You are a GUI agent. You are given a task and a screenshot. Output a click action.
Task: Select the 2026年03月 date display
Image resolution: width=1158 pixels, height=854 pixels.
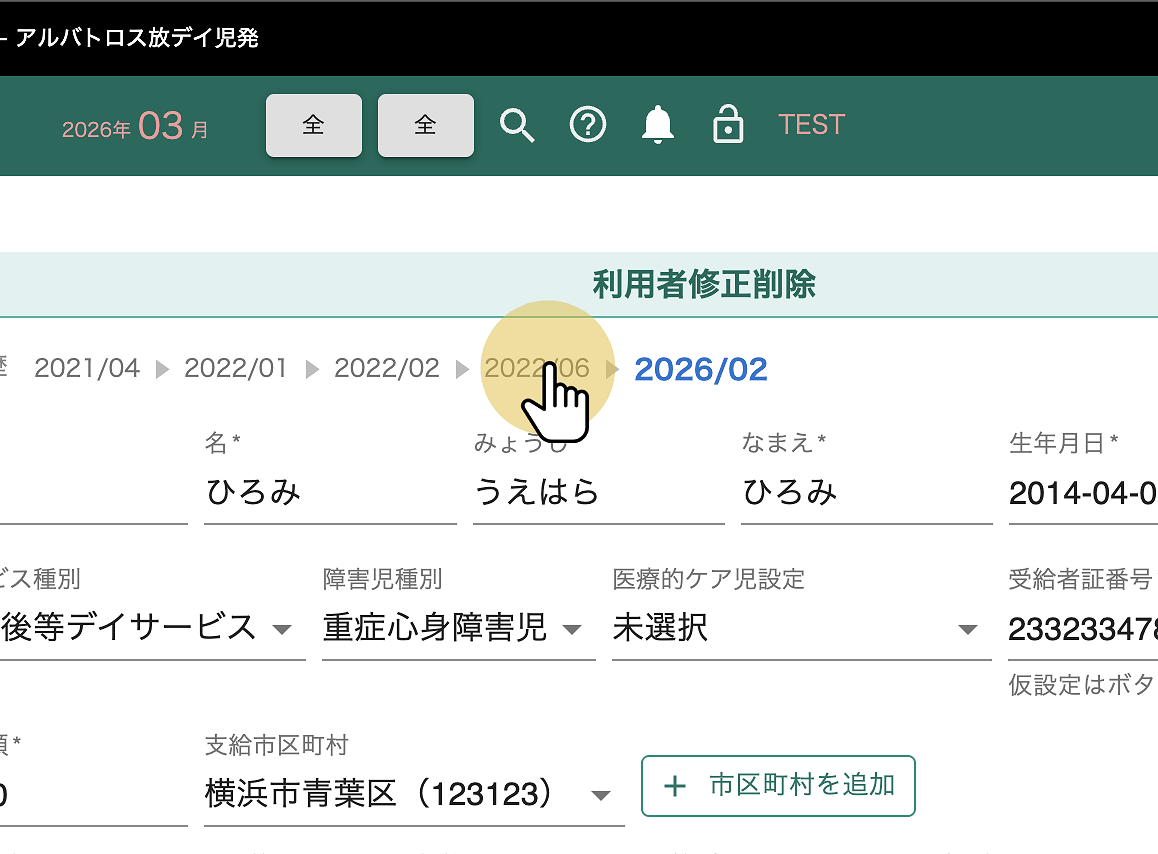(x=135, y=127)
